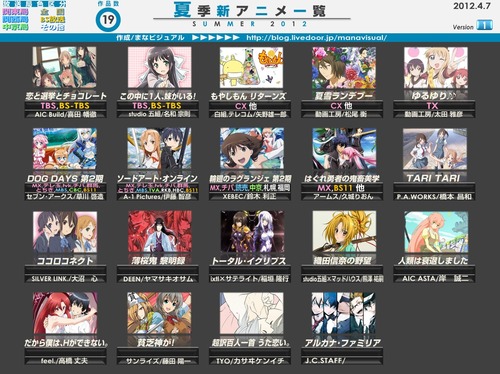The height and width of the screenshot is (374, 500).
Task: Select the 中京局 legend label
Action: [x=16, y=27]
